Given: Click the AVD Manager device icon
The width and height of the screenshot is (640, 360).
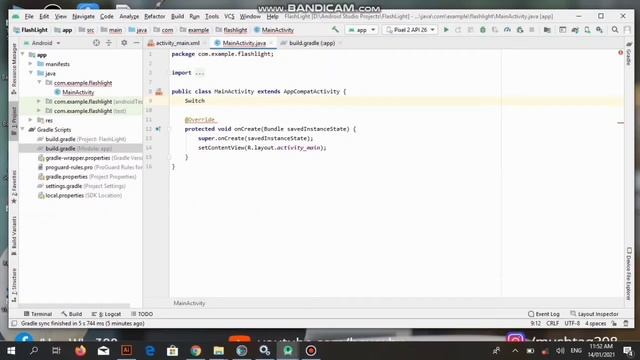Looking at the screenshot, I should pos(587,30).
